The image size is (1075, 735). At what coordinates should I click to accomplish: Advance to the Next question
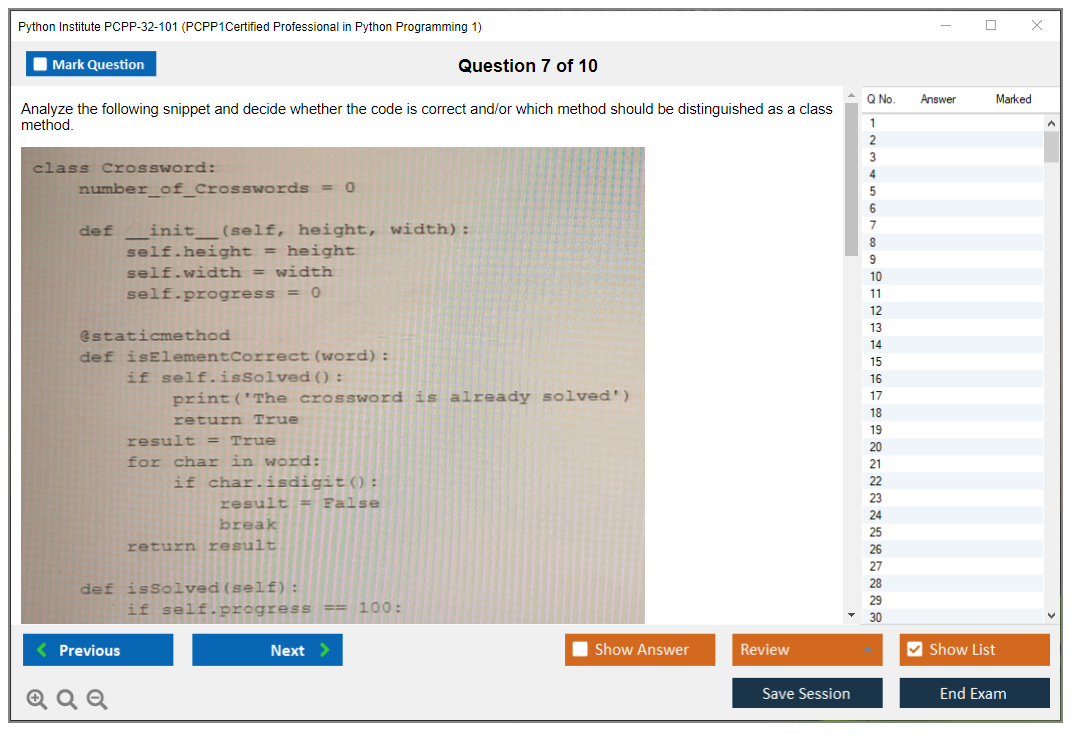(267, 650)
